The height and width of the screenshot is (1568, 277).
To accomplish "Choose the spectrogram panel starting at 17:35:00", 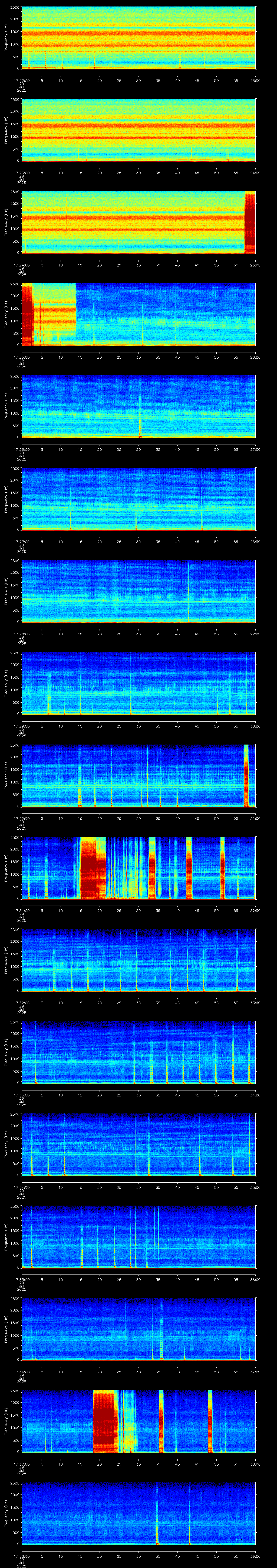I will pos(138,1237).
